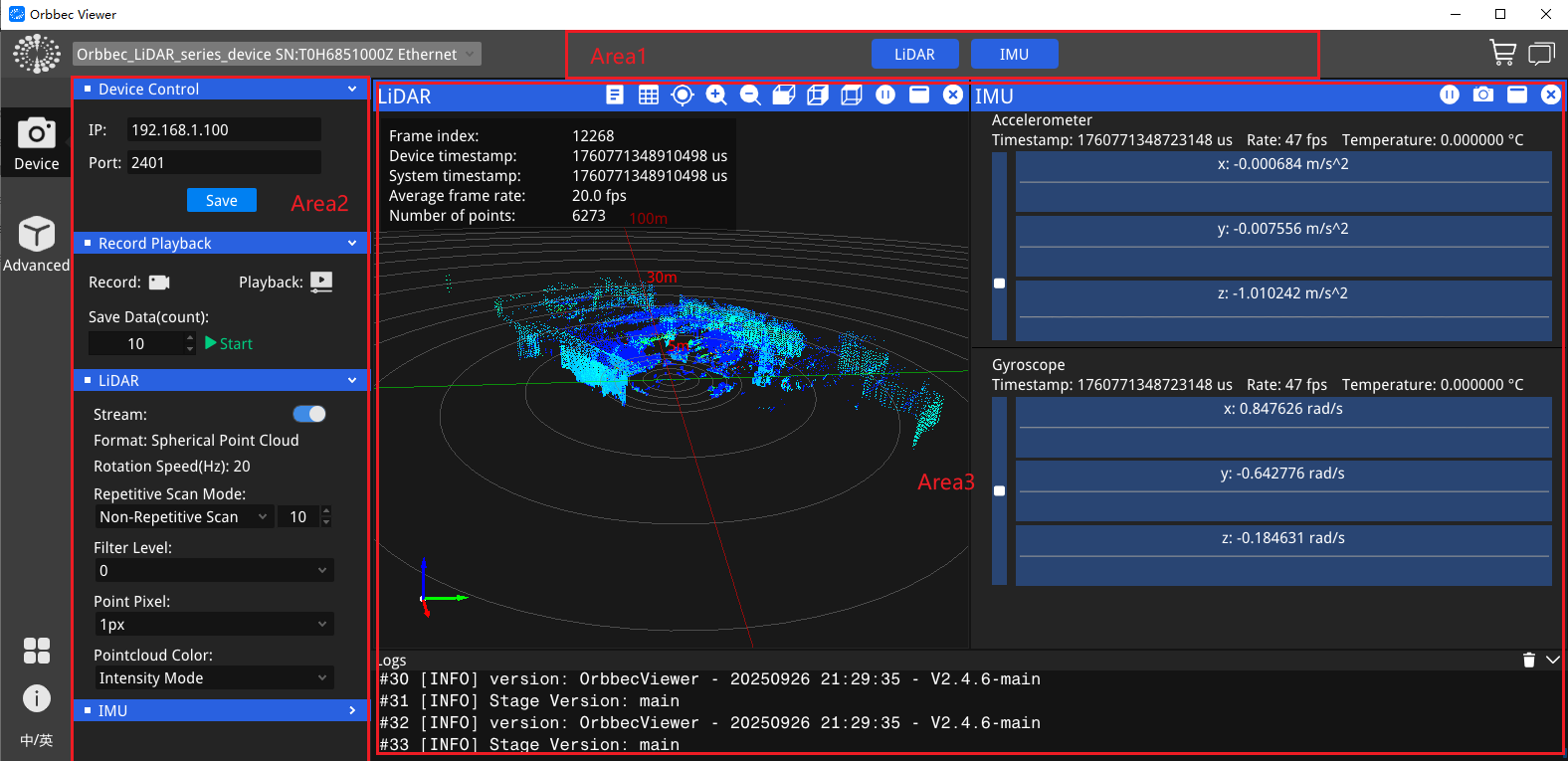The image size is (1568, 761).
Task: Click gyroscope y value bar
Action: 1283,490
